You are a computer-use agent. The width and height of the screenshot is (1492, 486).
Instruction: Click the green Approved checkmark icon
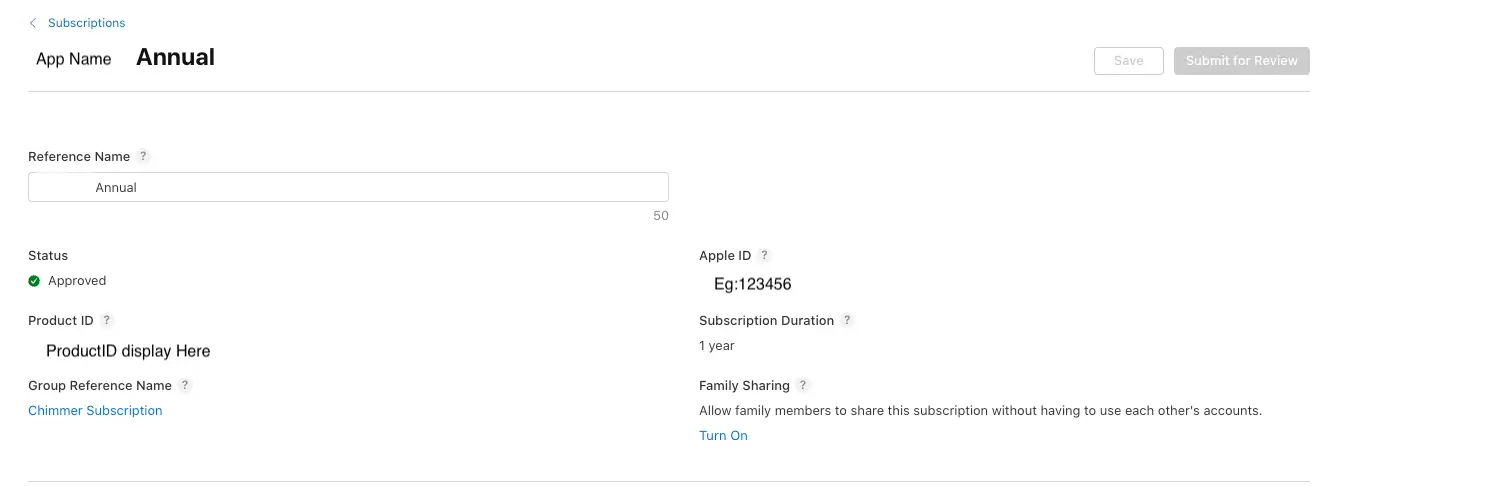[34, 281]
